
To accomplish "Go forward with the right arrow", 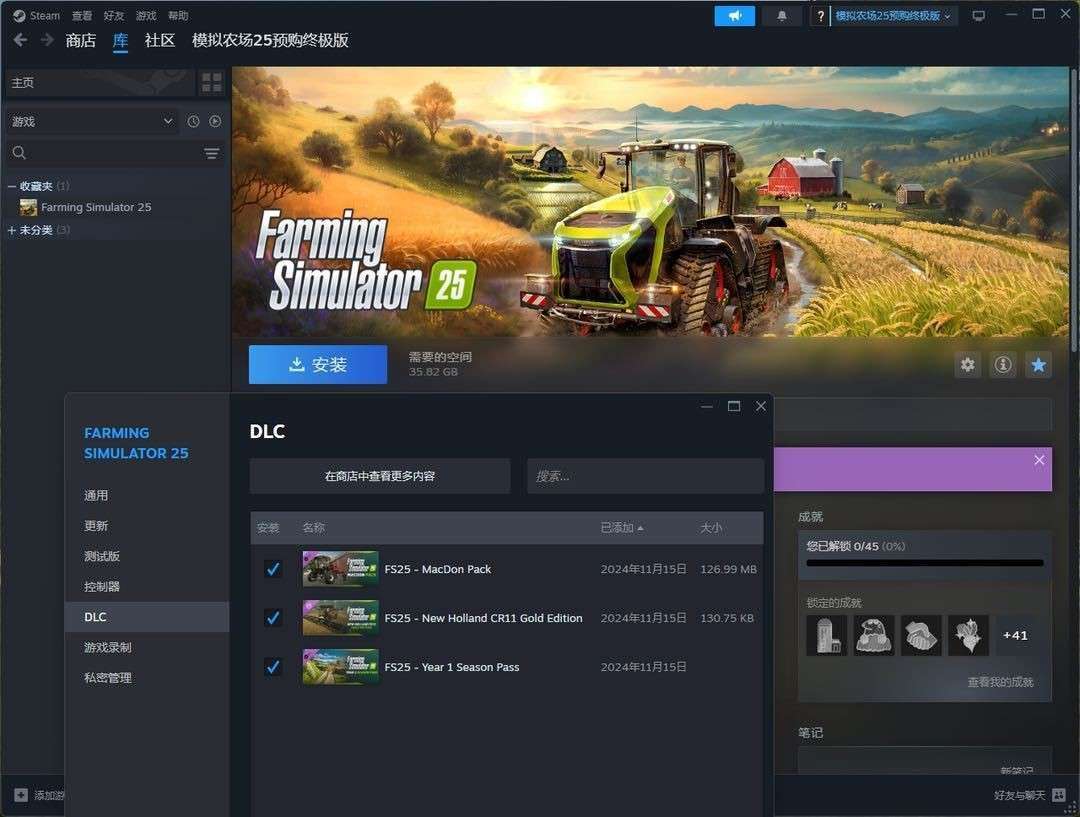I will pyautogui.click(x=47, y=40).
